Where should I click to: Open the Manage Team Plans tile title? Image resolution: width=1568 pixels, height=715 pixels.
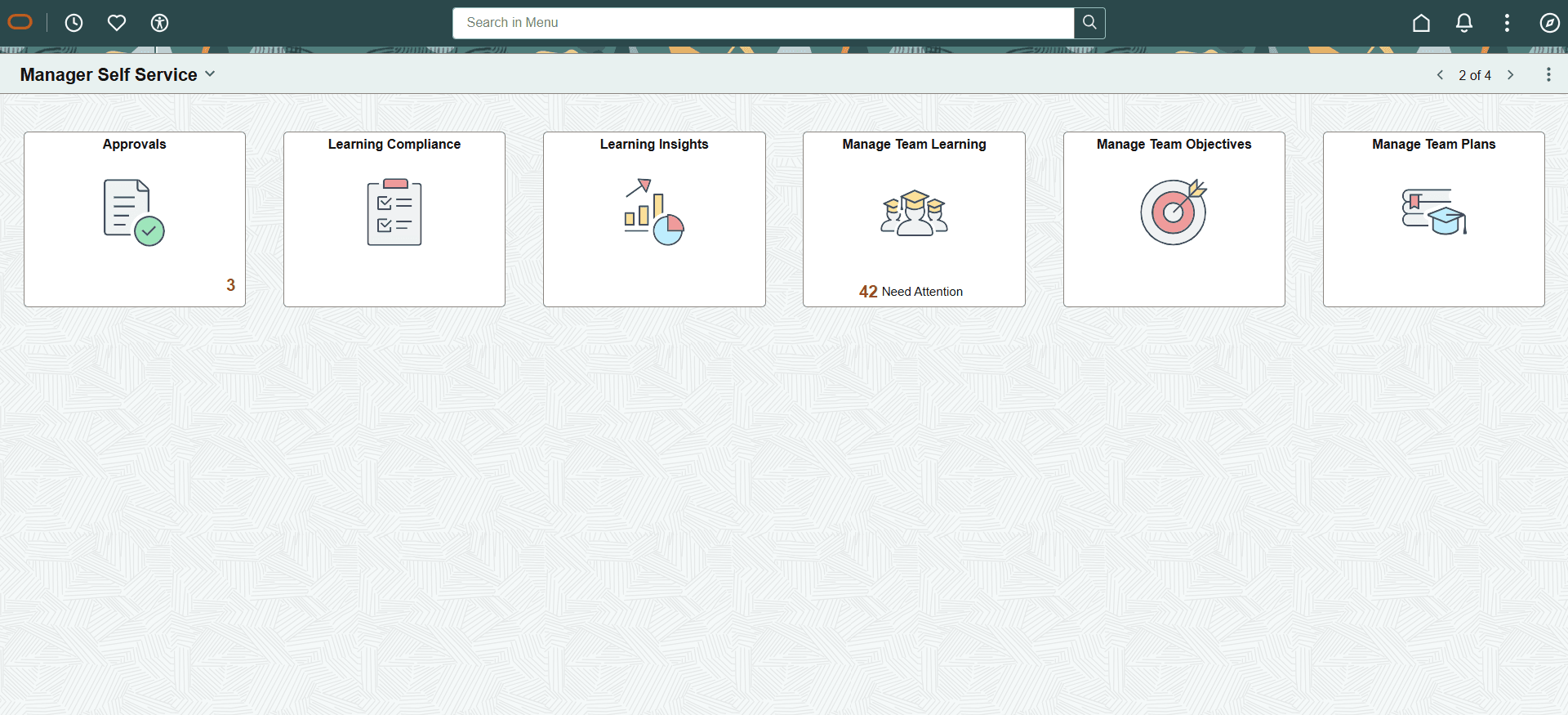1434,144
